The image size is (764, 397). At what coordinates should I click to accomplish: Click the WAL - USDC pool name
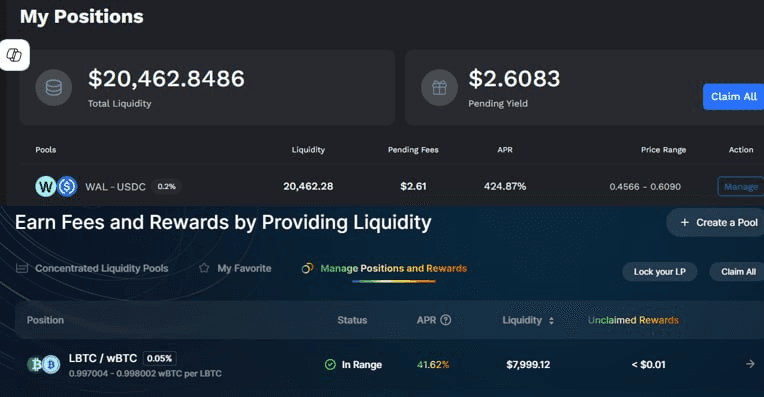(115, 187)
